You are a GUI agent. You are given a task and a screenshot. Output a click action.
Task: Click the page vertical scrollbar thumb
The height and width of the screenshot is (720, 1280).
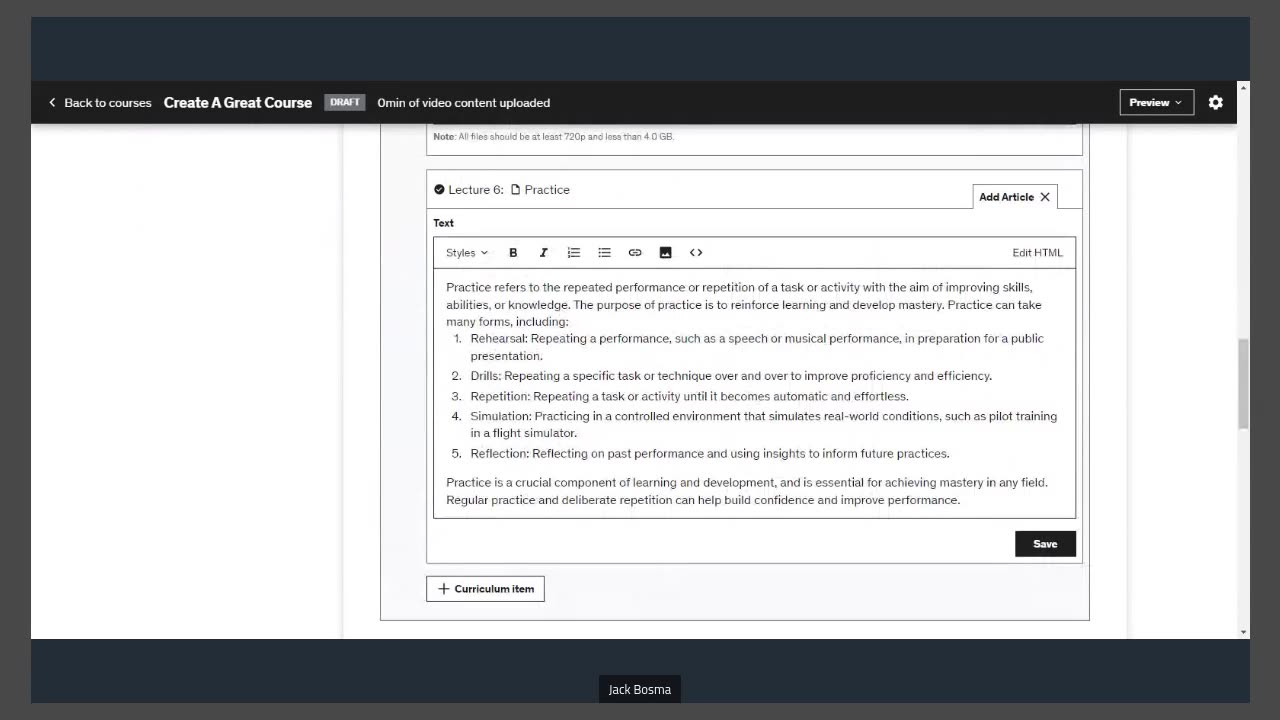1243,384
